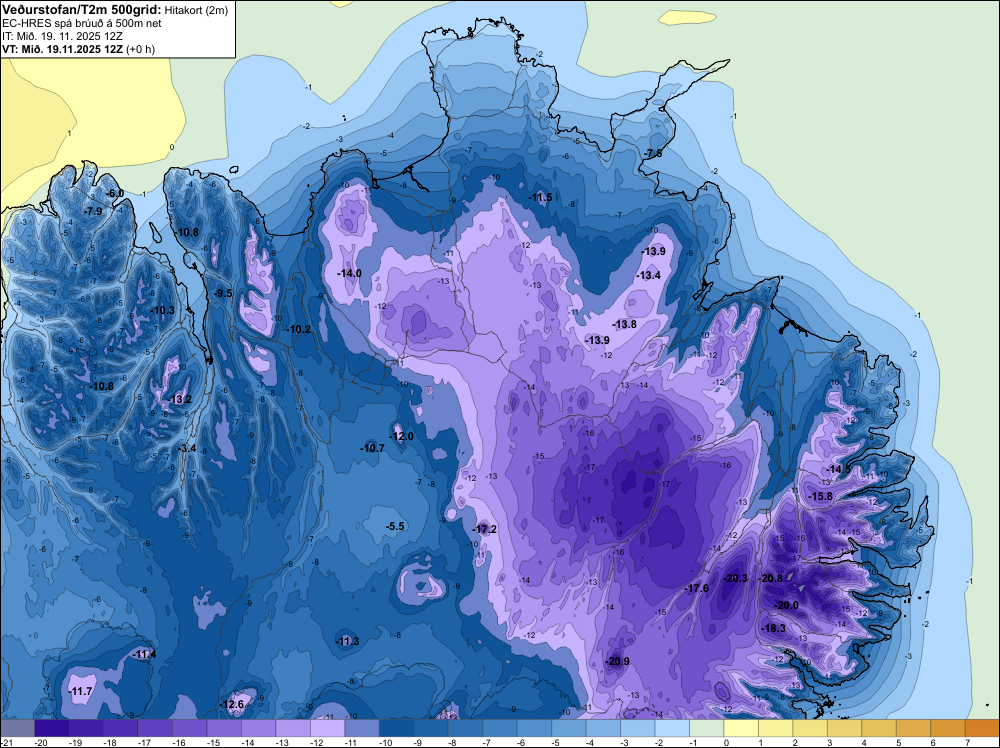Select the -14.5 temperature reading
Image resolution: width=1000 pixels, height=748 pixels.
tap(838, 470)
